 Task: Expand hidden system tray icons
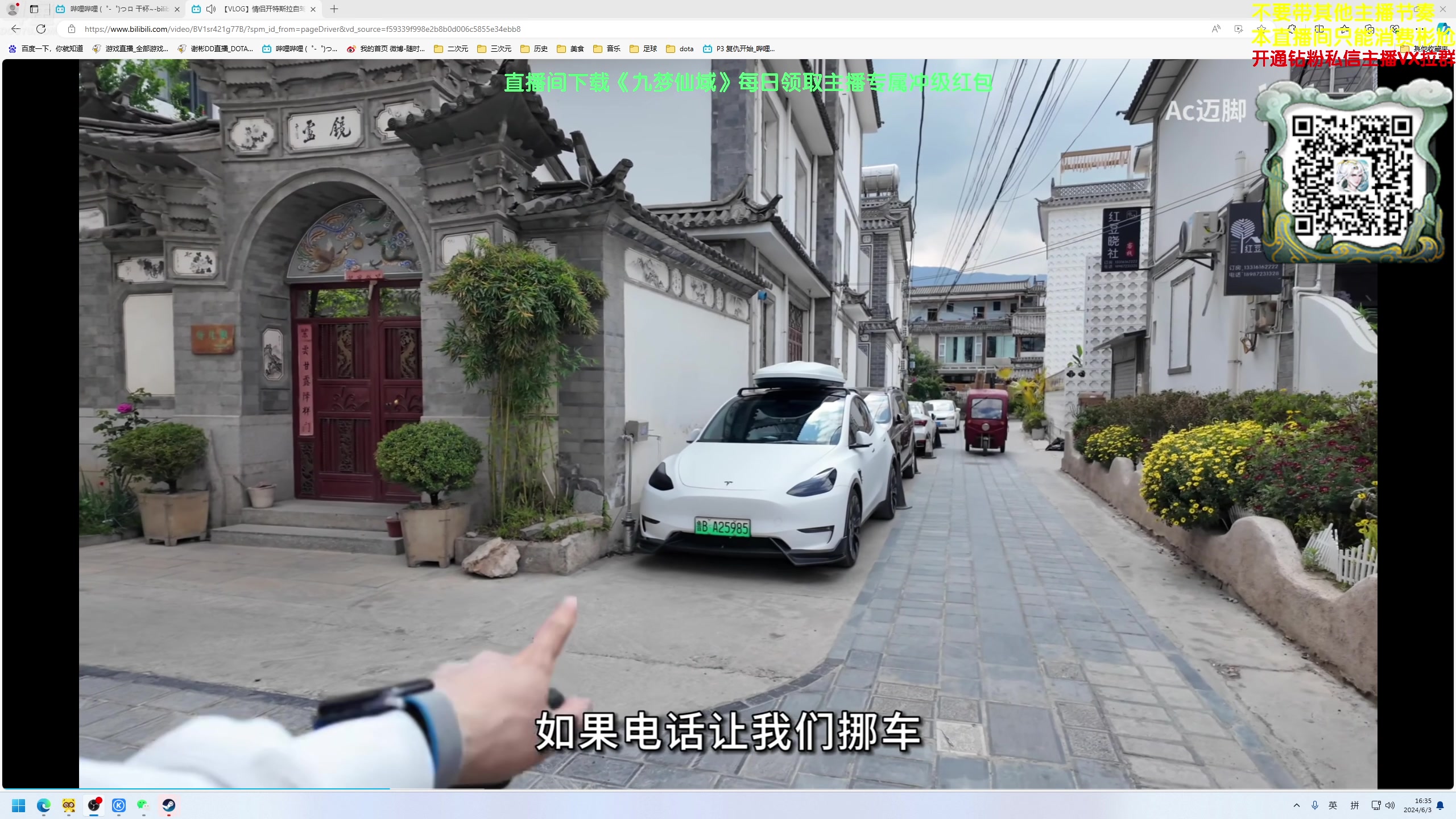click(x=1297, y=806)
